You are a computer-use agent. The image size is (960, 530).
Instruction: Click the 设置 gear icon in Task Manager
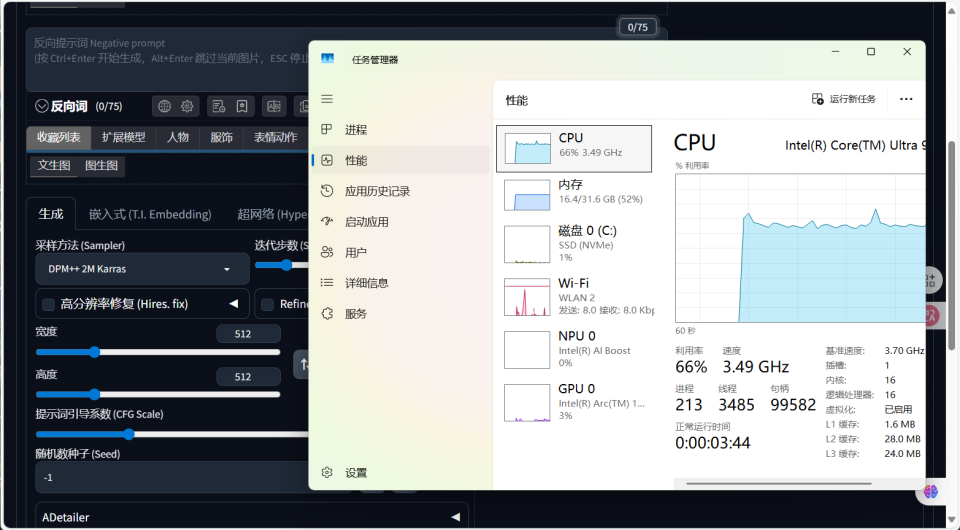pos(327,472)
